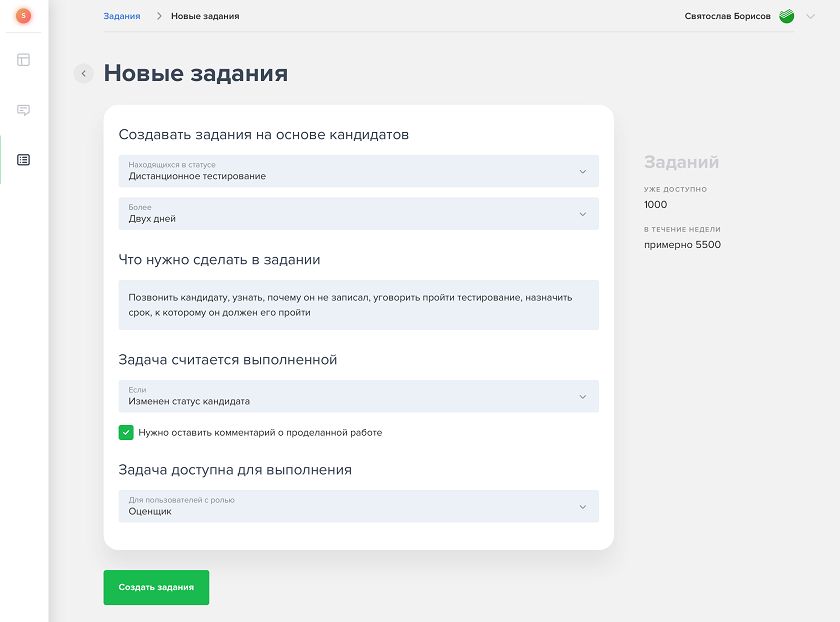Open the chat messages icon in sidebar
Screen dimensions: 840x622
[22, 110]
